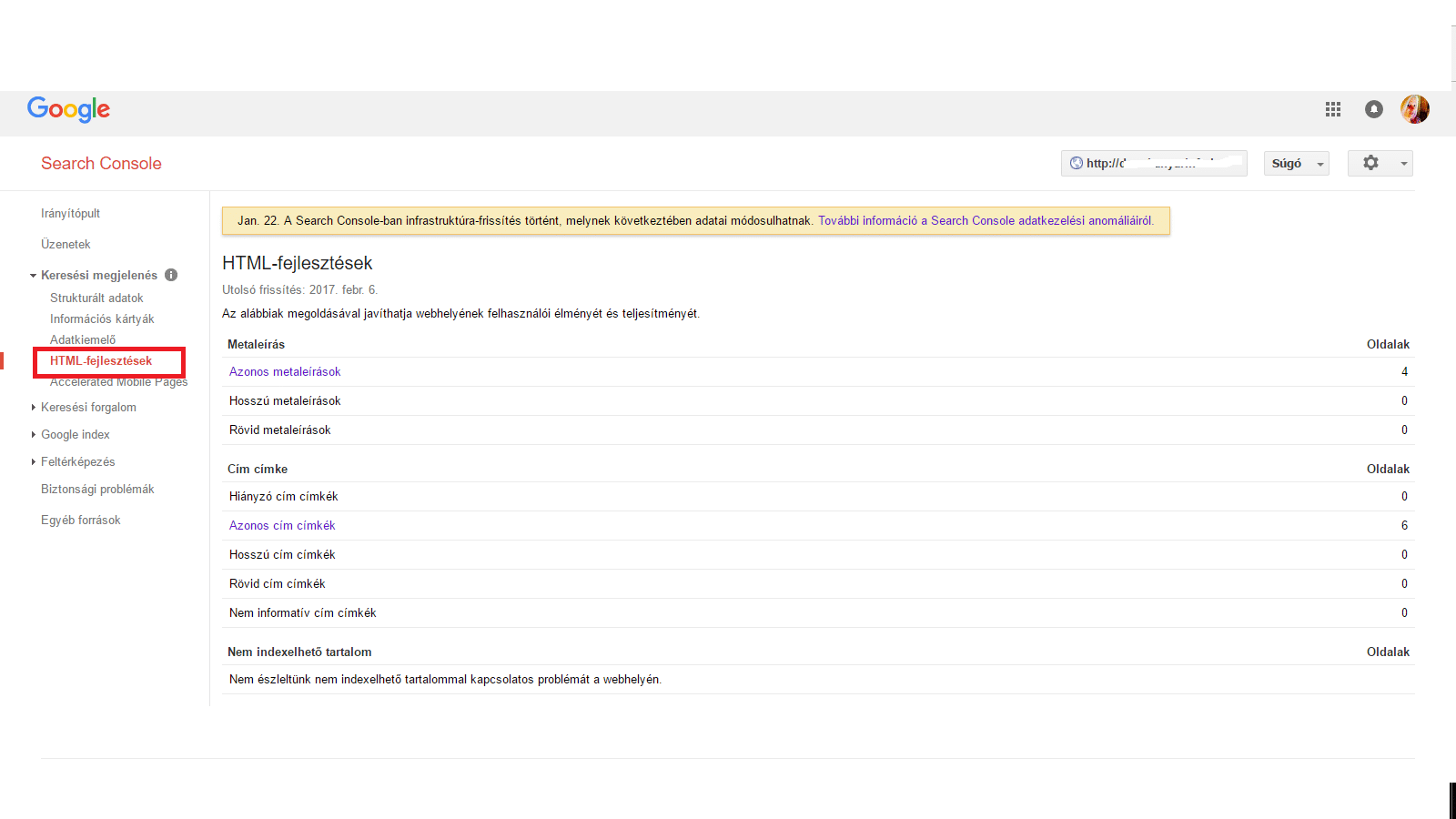Click the settings gear icon
The height and width of the screenshot is (819, 1456).
coord(1370,163)
